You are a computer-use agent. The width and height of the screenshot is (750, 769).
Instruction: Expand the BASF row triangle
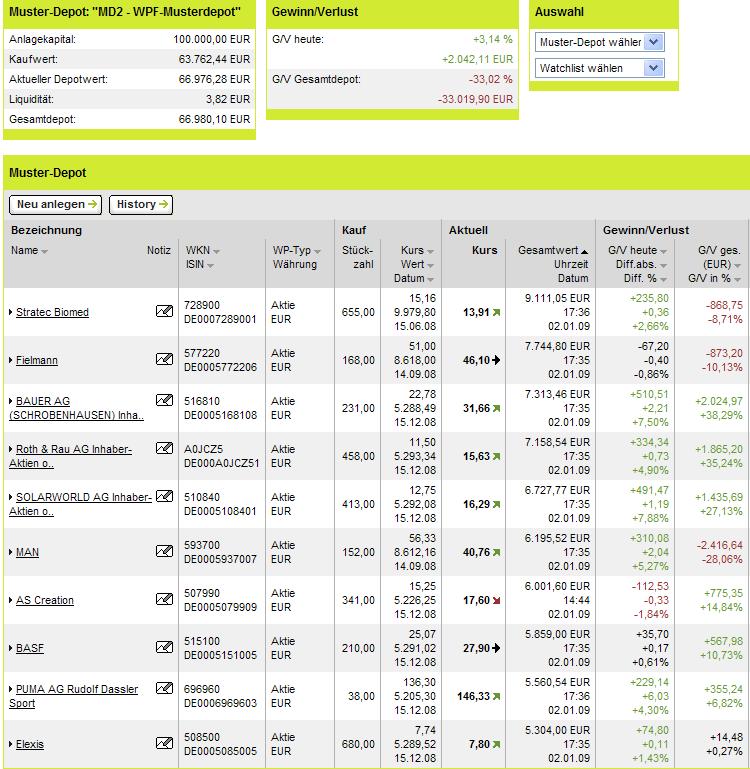[11, 648]
